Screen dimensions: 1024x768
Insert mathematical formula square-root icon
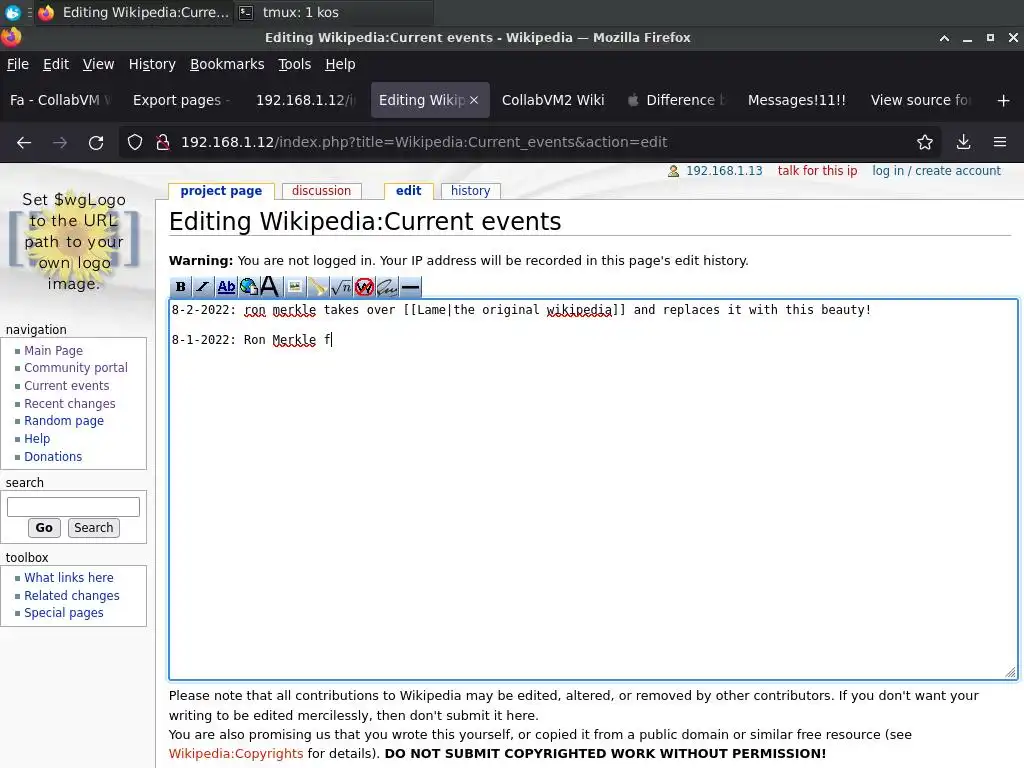coord(341,287)
